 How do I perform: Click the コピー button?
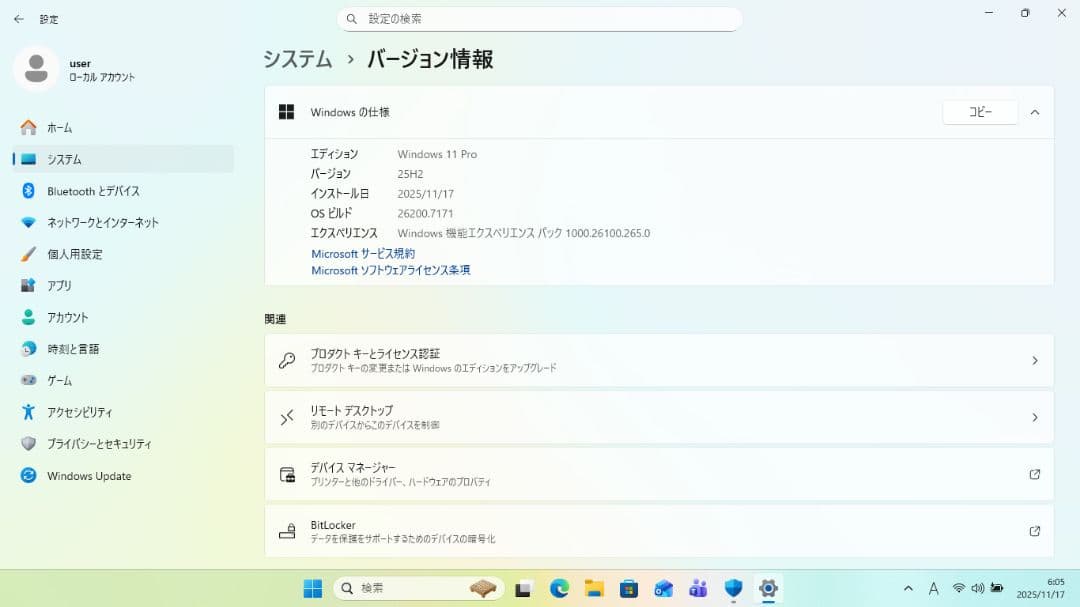pos(979,112)
